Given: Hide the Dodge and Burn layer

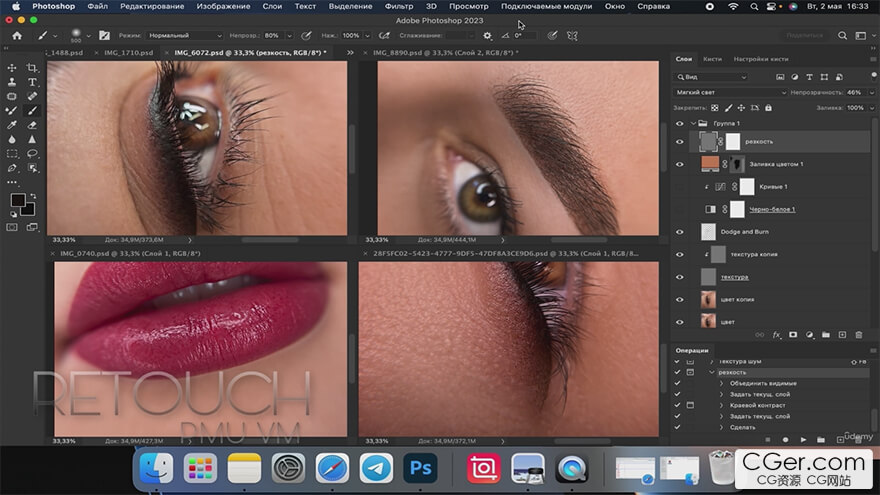Looking at the screenshot, I should click(x=680, y=232).
